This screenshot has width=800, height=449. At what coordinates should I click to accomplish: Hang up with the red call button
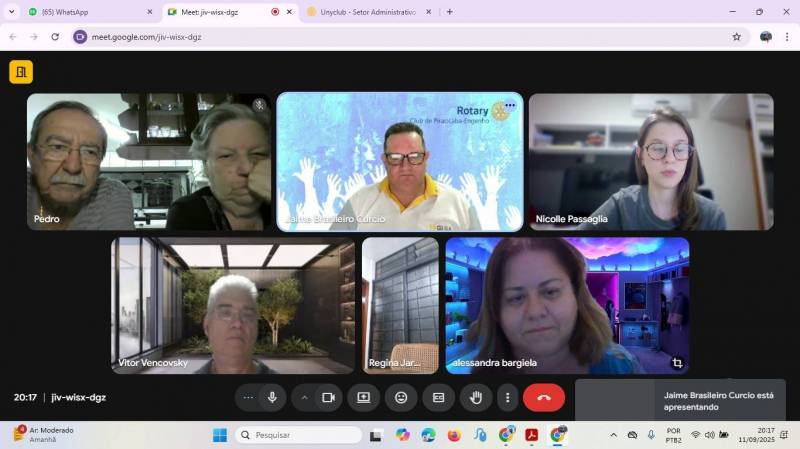(543, 397)
